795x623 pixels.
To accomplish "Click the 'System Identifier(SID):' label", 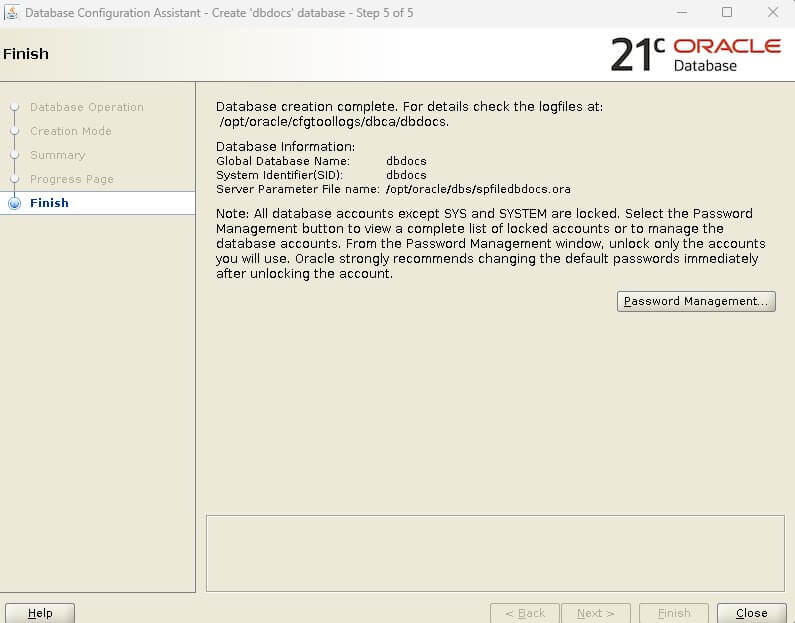I will [279, 175].
